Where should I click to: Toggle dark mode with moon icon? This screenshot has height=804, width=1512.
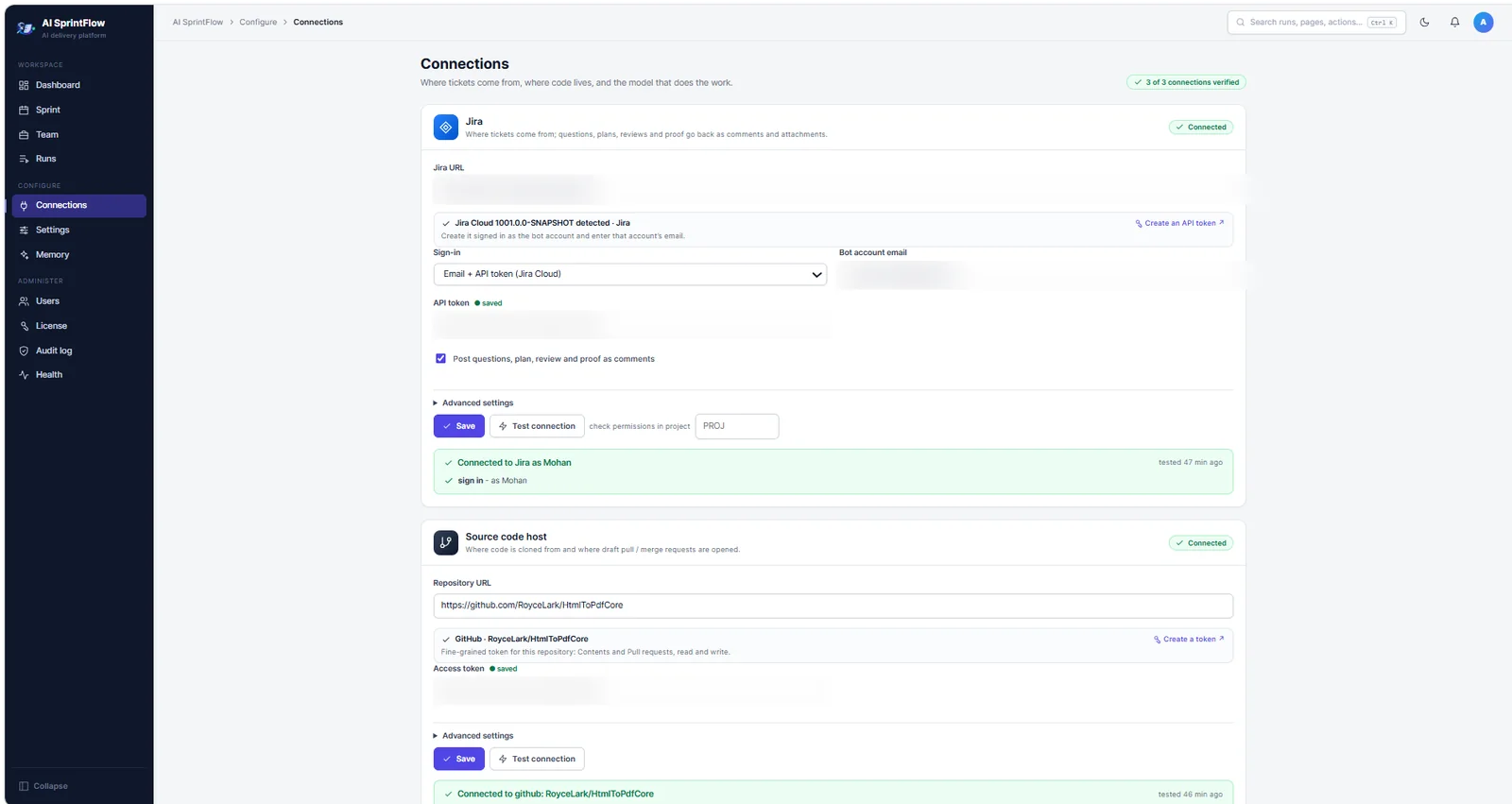tap(1424, 22)
